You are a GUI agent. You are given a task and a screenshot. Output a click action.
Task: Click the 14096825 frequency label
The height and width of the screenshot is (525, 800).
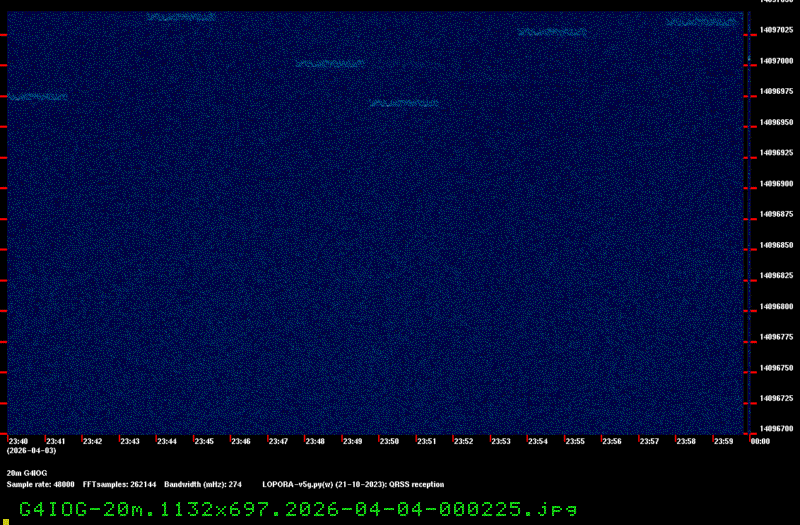pos(777,276)
